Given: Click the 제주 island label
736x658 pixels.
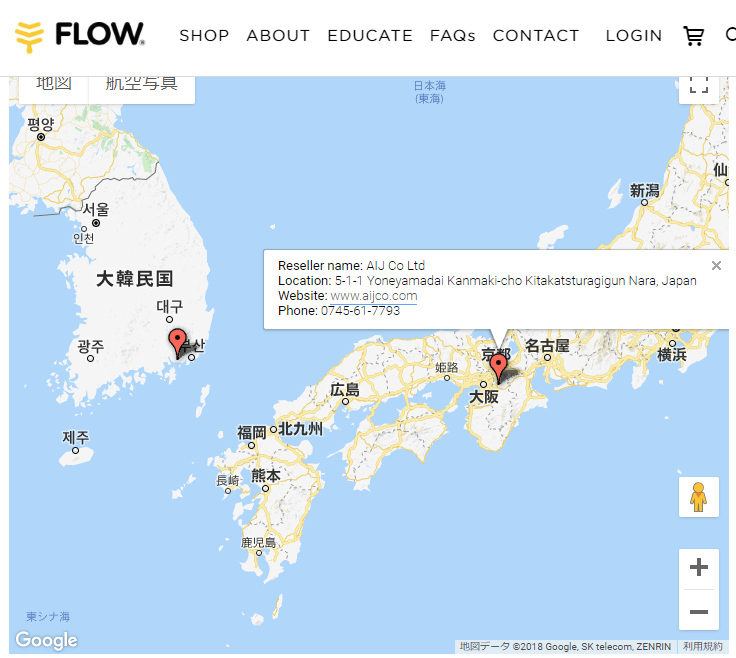Looking at the screenshot, I should pyautogui.click(x=76, y=437).
